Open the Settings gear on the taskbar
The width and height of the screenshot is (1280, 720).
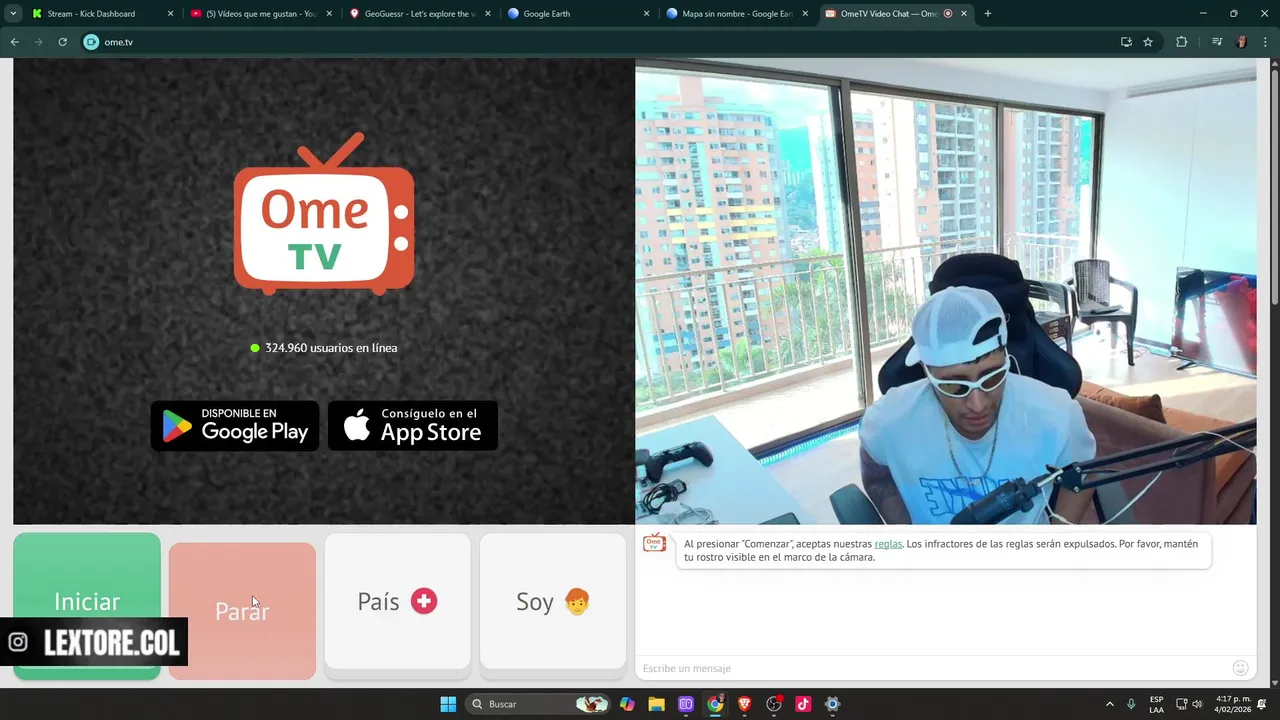coord(832,704)
